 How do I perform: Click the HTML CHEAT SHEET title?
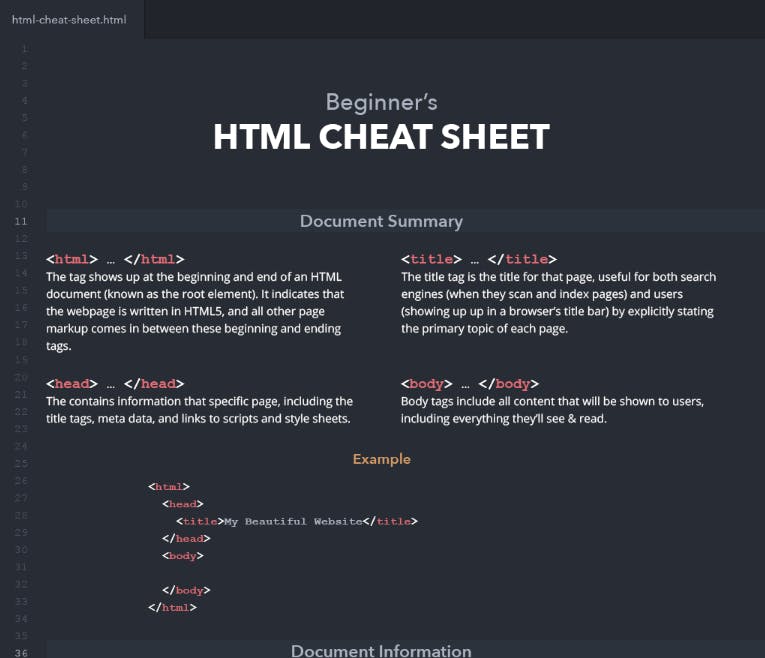tap(382, 137)
